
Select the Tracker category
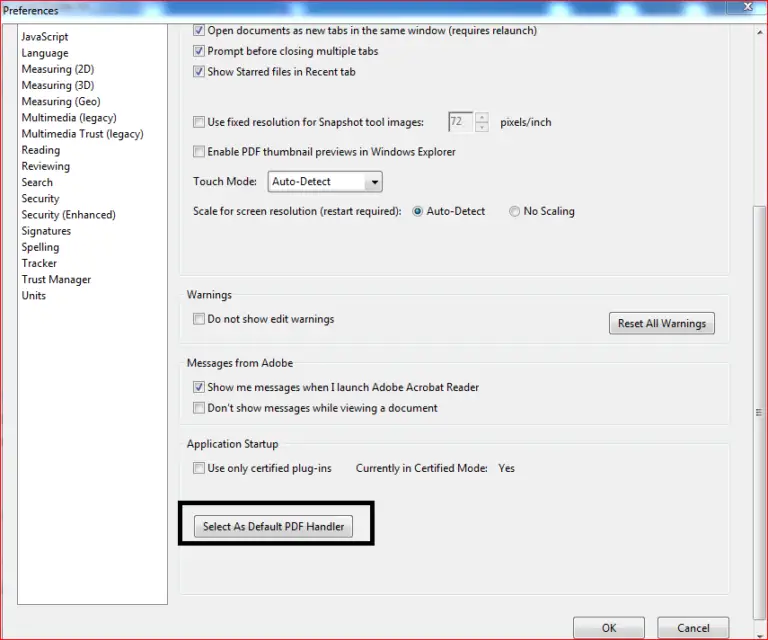(x=39, y=263)
